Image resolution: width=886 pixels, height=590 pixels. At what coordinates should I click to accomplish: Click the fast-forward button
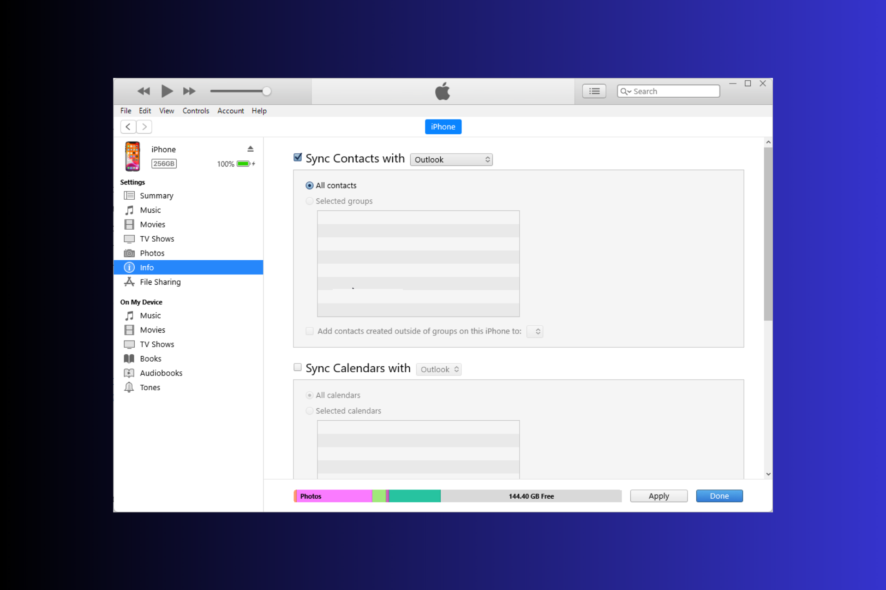click(x=189, y=91)
